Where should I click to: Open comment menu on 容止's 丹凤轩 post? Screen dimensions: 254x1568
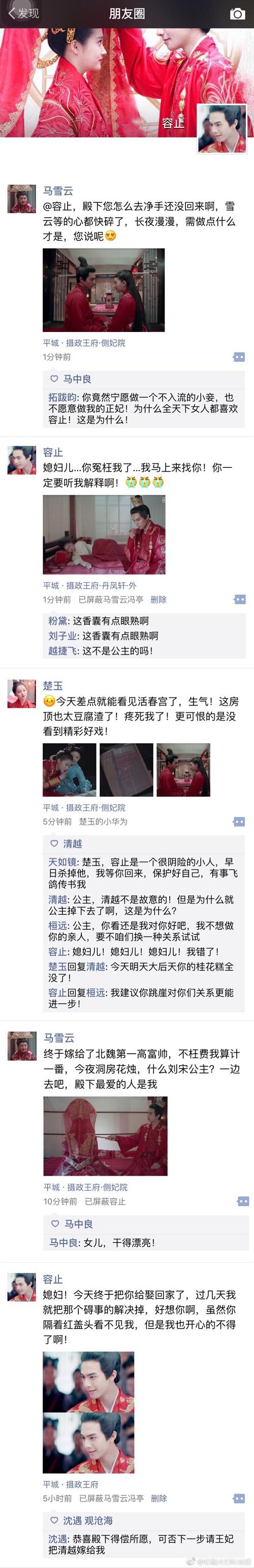(x=239, y=599)
